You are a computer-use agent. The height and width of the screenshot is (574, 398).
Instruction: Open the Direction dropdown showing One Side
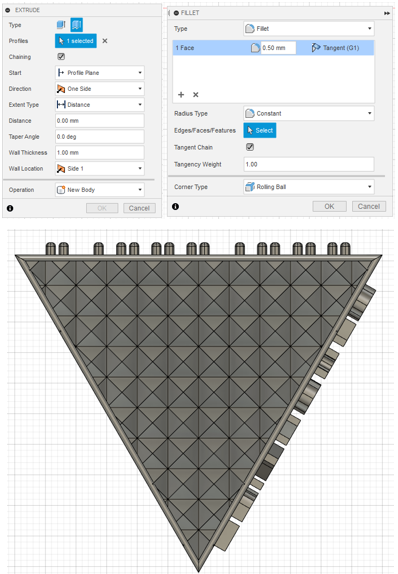pos(100,89)
